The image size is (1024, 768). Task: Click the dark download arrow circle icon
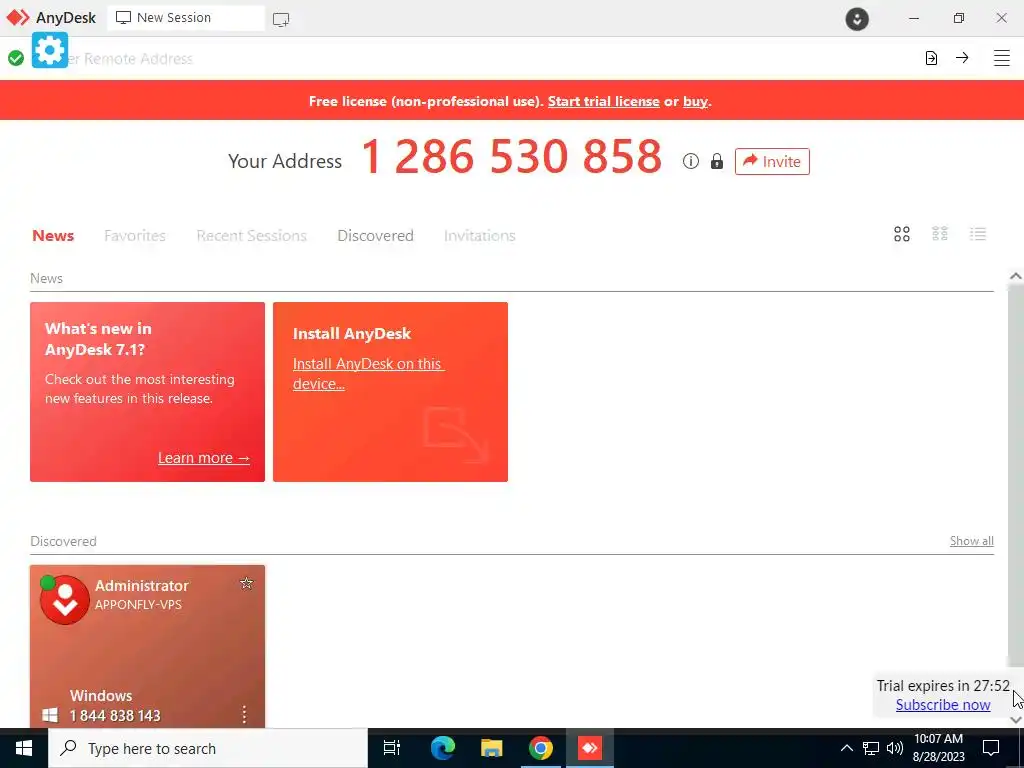(x=857, y=19)
